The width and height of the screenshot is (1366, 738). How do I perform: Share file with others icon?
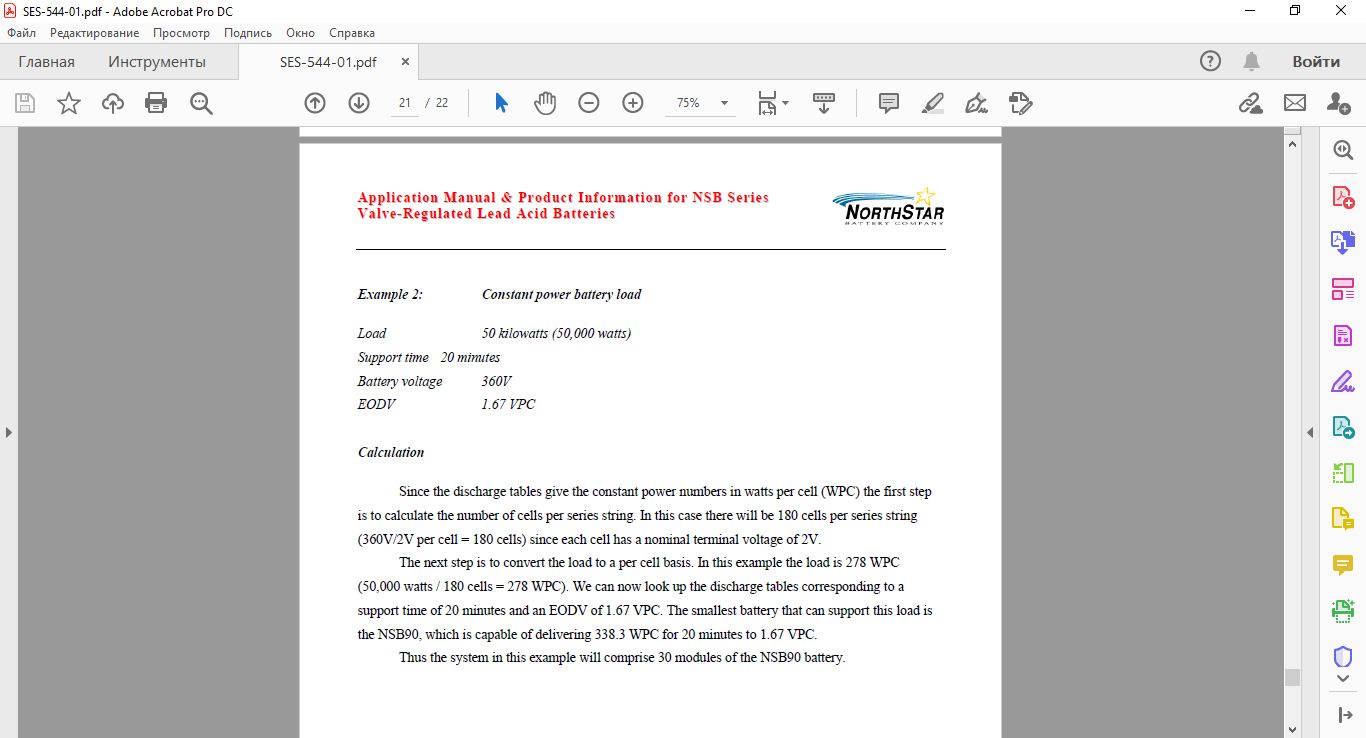click(x=1339, y=103)
